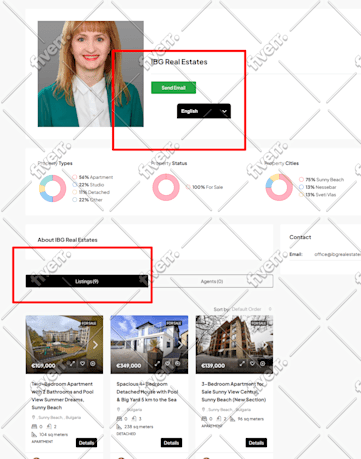Click the Send Email button

click(x=173, y=88)
